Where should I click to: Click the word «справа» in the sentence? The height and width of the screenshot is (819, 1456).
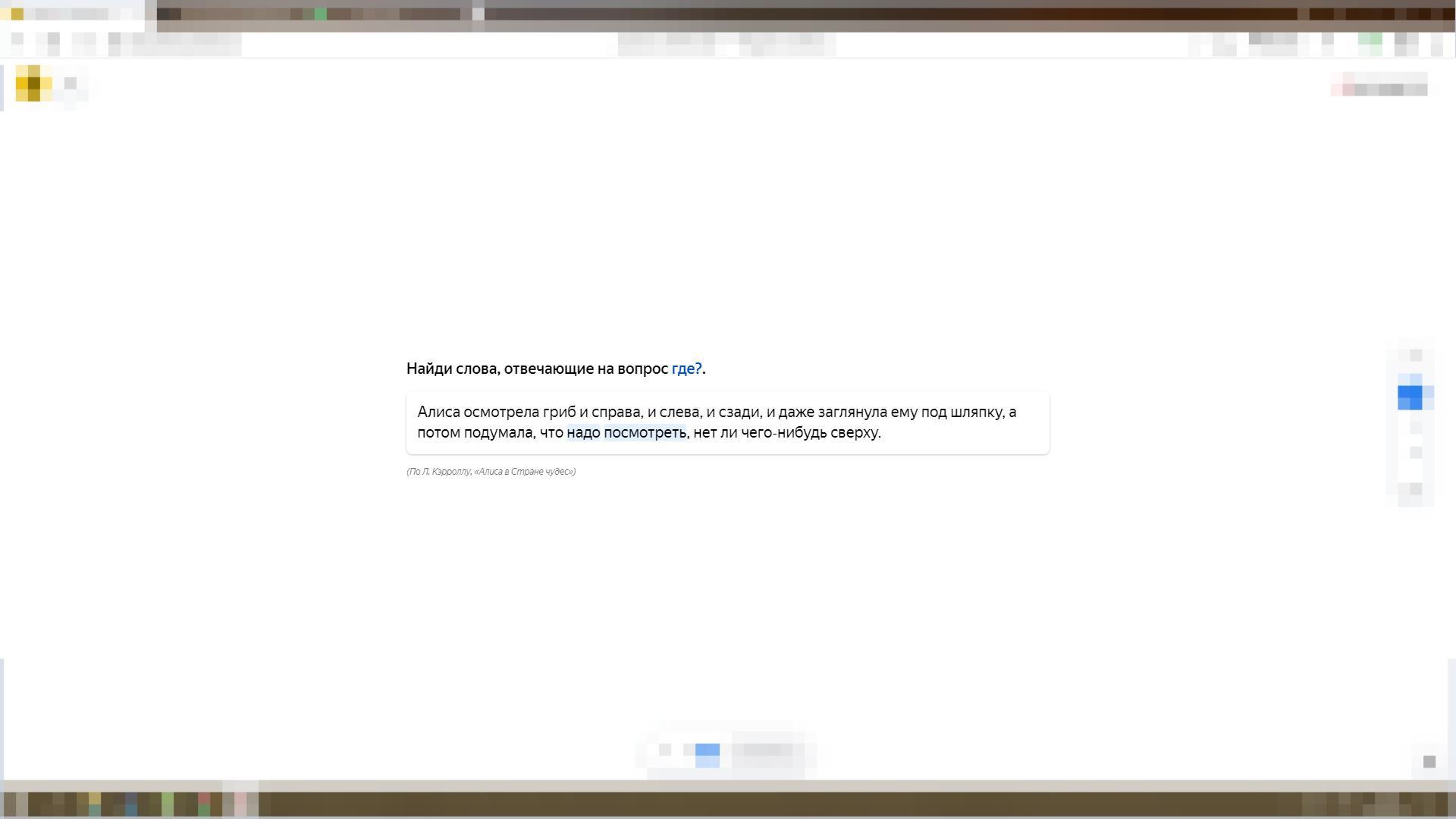click(x=616, y=413)
